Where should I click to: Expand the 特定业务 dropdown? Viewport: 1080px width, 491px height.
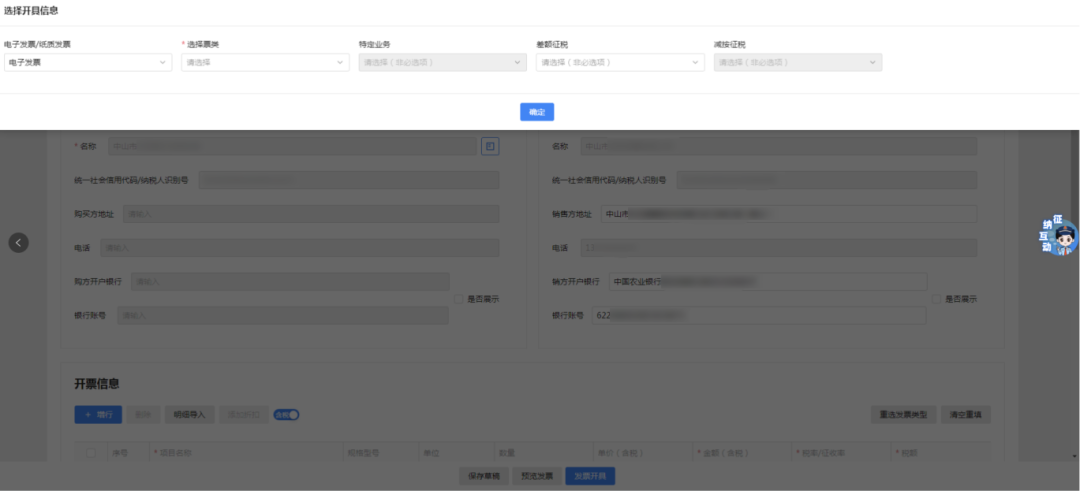point(442,62)
